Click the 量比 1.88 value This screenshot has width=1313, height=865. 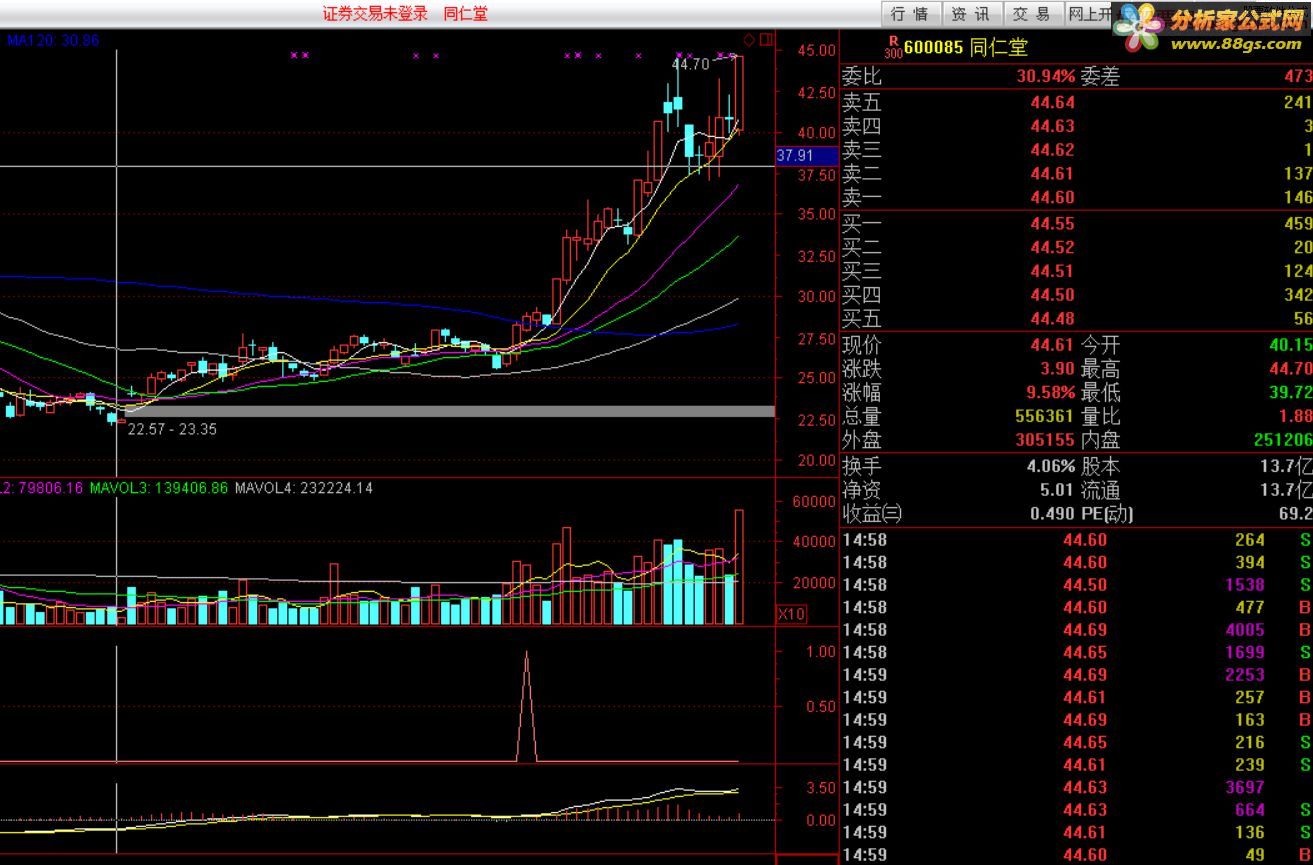(1296, 416)
